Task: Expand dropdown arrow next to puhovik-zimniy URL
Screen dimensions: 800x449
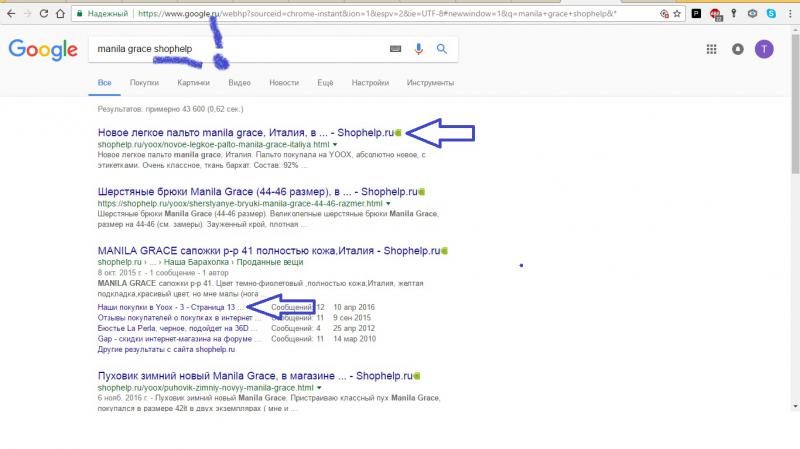Action: [319, 388]
